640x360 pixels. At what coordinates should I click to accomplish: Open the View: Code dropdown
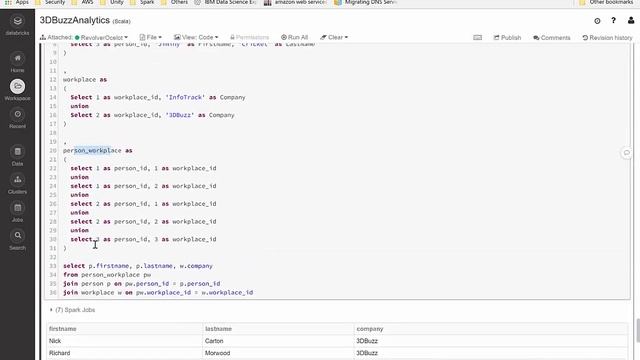click(x=196, y=37)
